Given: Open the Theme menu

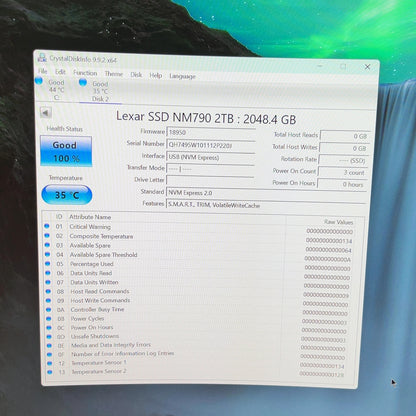Looking at the screenshot, I should [x=114, y=74].
